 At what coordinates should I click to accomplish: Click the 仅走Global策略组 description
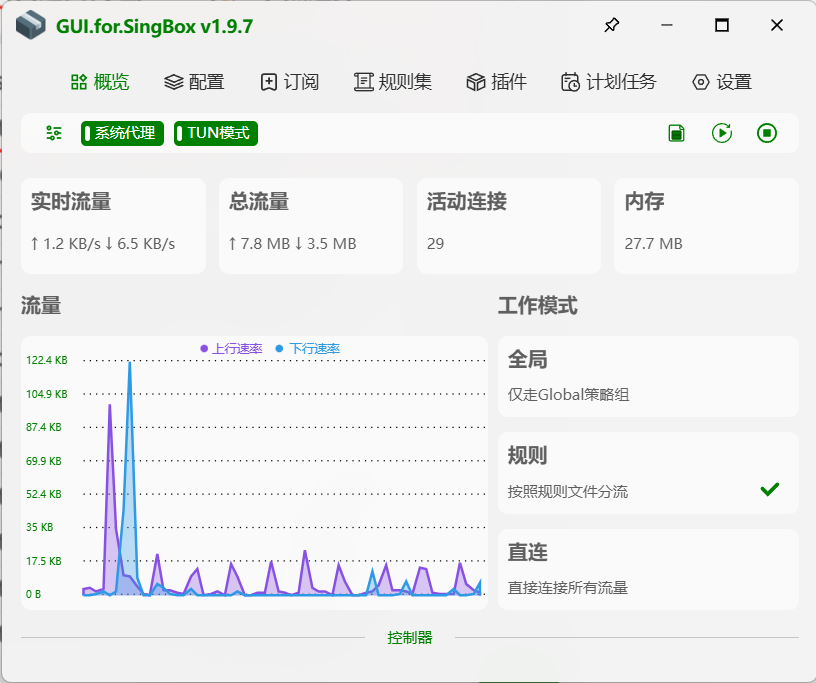point(568,395)
